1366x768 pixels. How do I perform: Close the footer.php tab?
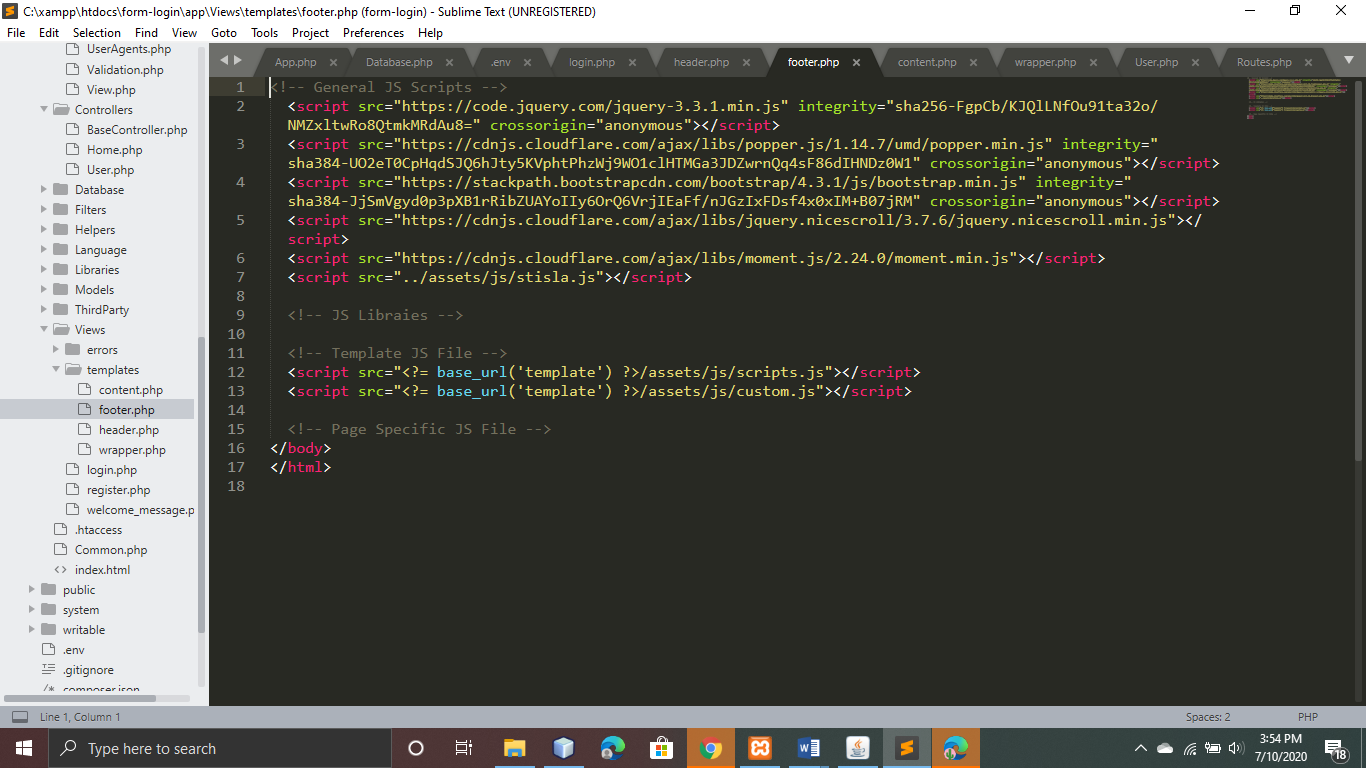pyautogui.click(x=856, y=62)
